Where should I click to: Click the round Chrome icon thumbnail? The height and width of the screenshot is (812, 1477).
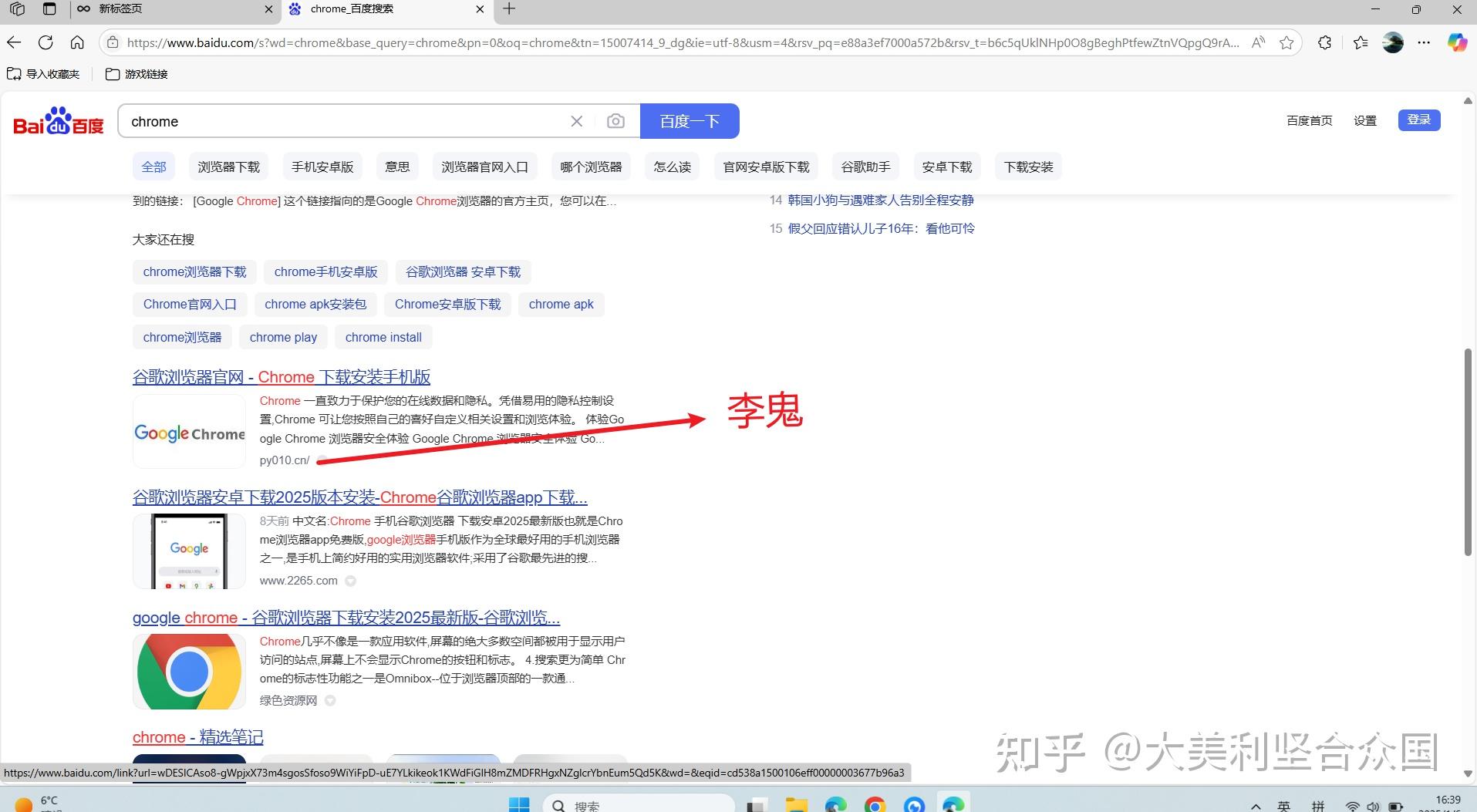point(189,672)
